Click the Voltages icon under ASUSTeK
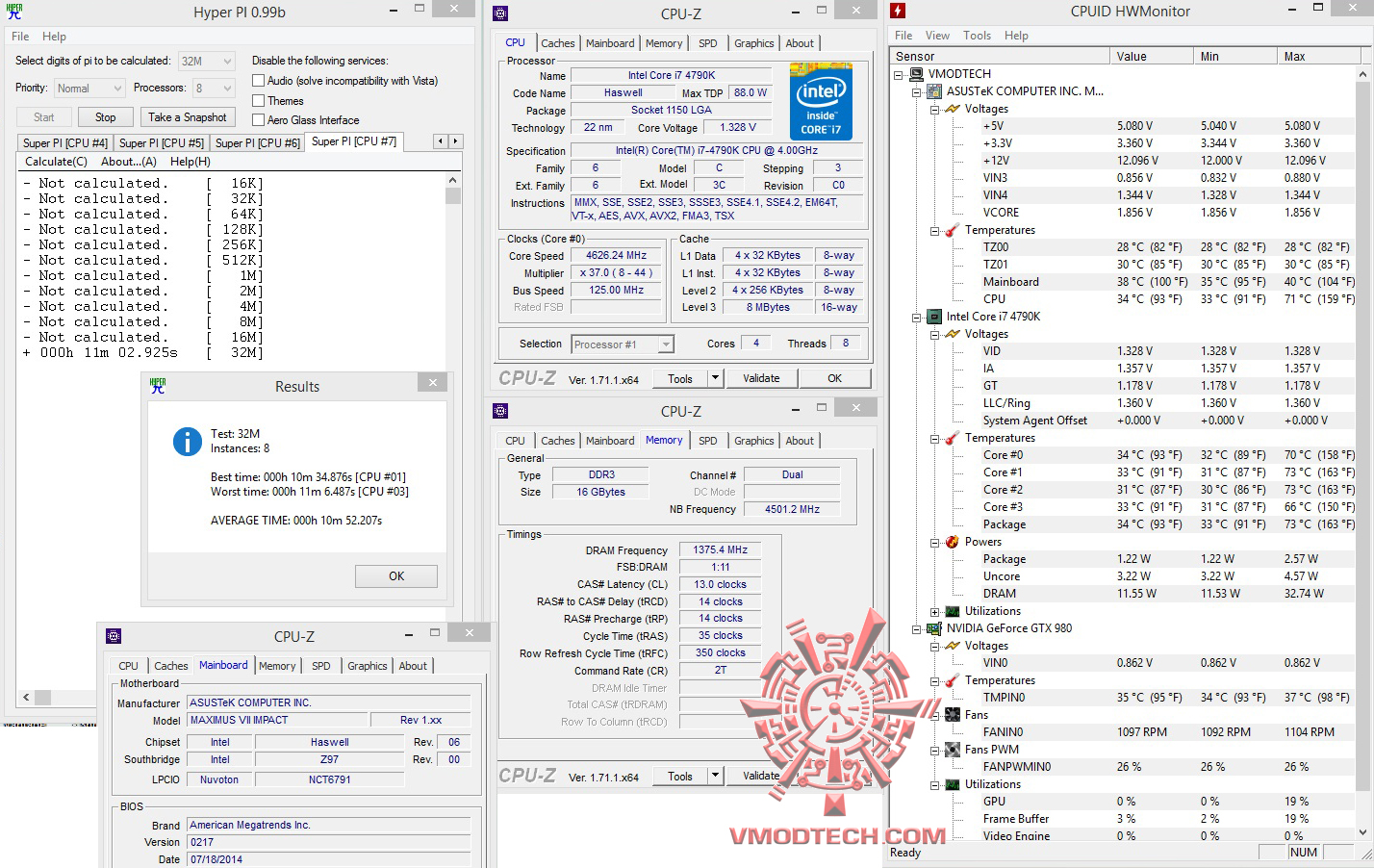The width and height of the screenshot is (1374, 868). pyautogui.click(x=953, y=109)
